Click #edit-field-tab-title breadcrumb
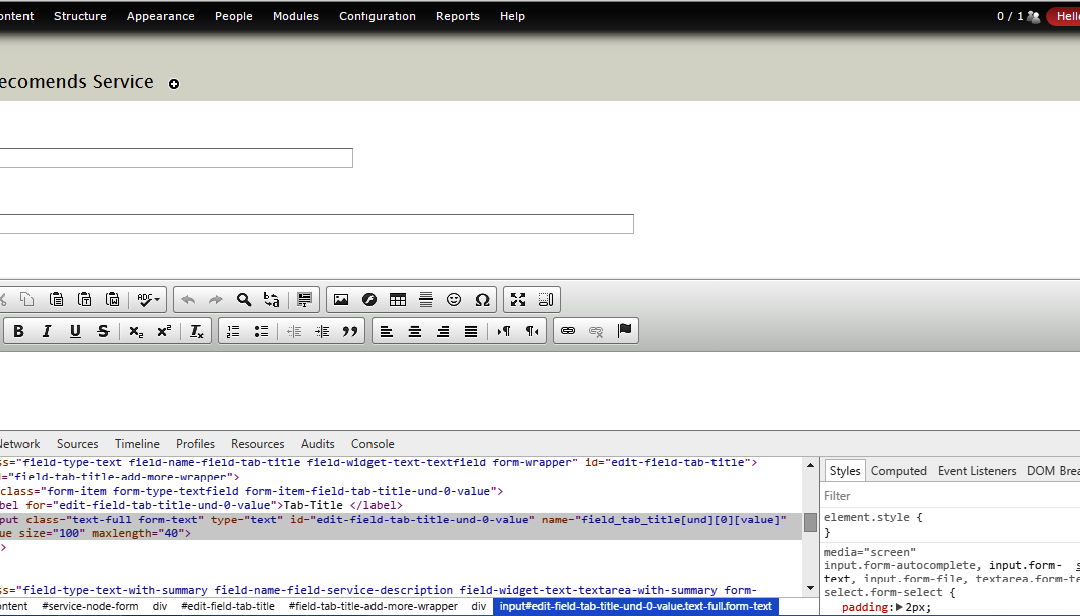1080x616 pixels. tap(228, 606)
